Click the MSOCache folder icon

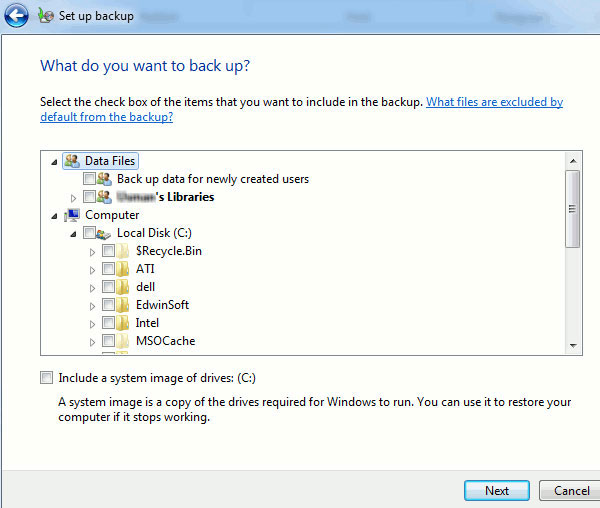[122, 341]
